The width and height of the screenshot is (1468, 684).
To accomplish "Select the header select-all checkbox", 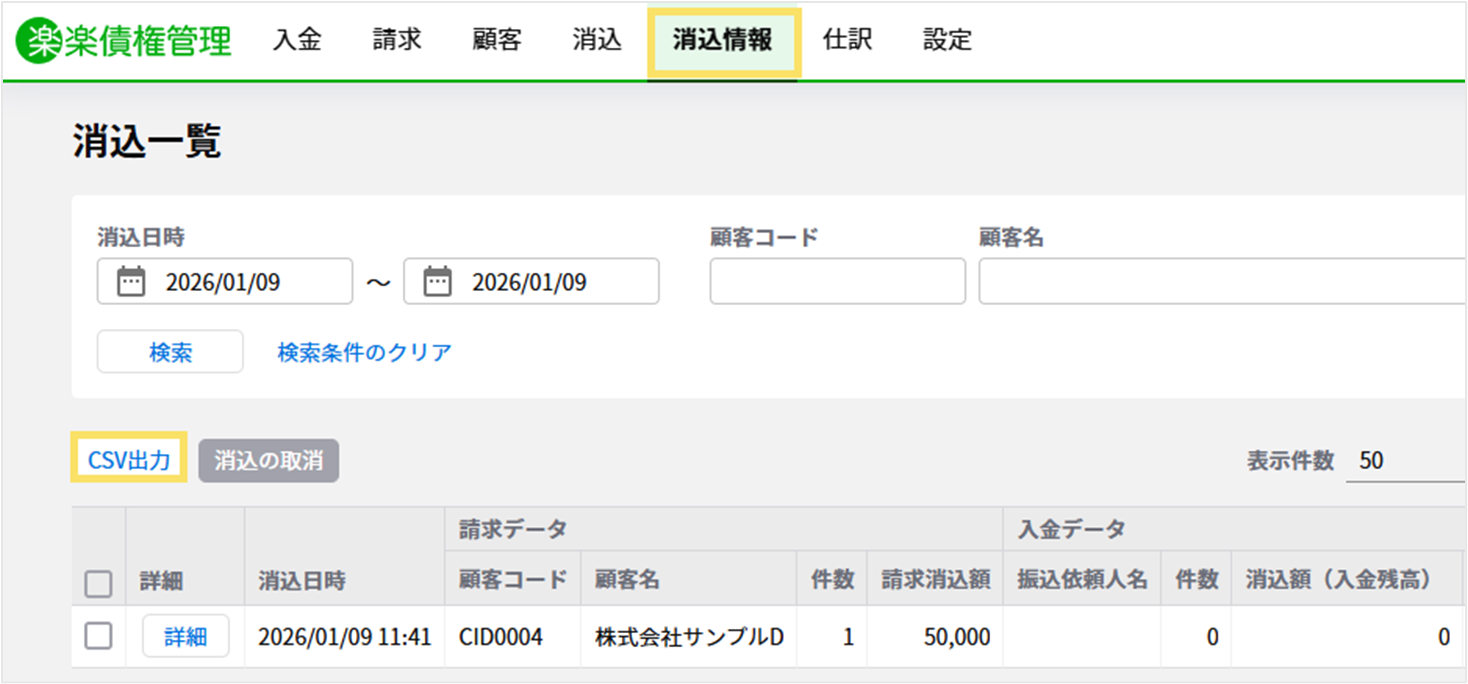I will tap(98, 583).
